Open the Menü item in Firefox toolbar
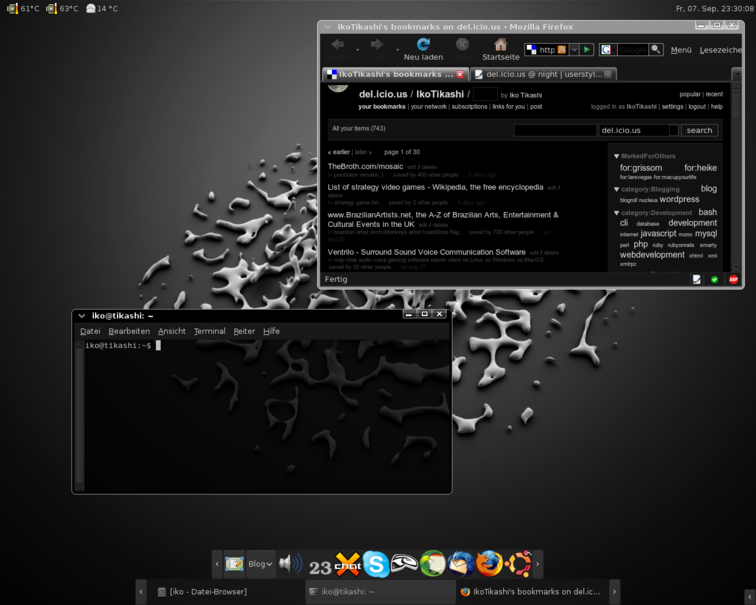The image size is (756, 605). tap(681, 50)
